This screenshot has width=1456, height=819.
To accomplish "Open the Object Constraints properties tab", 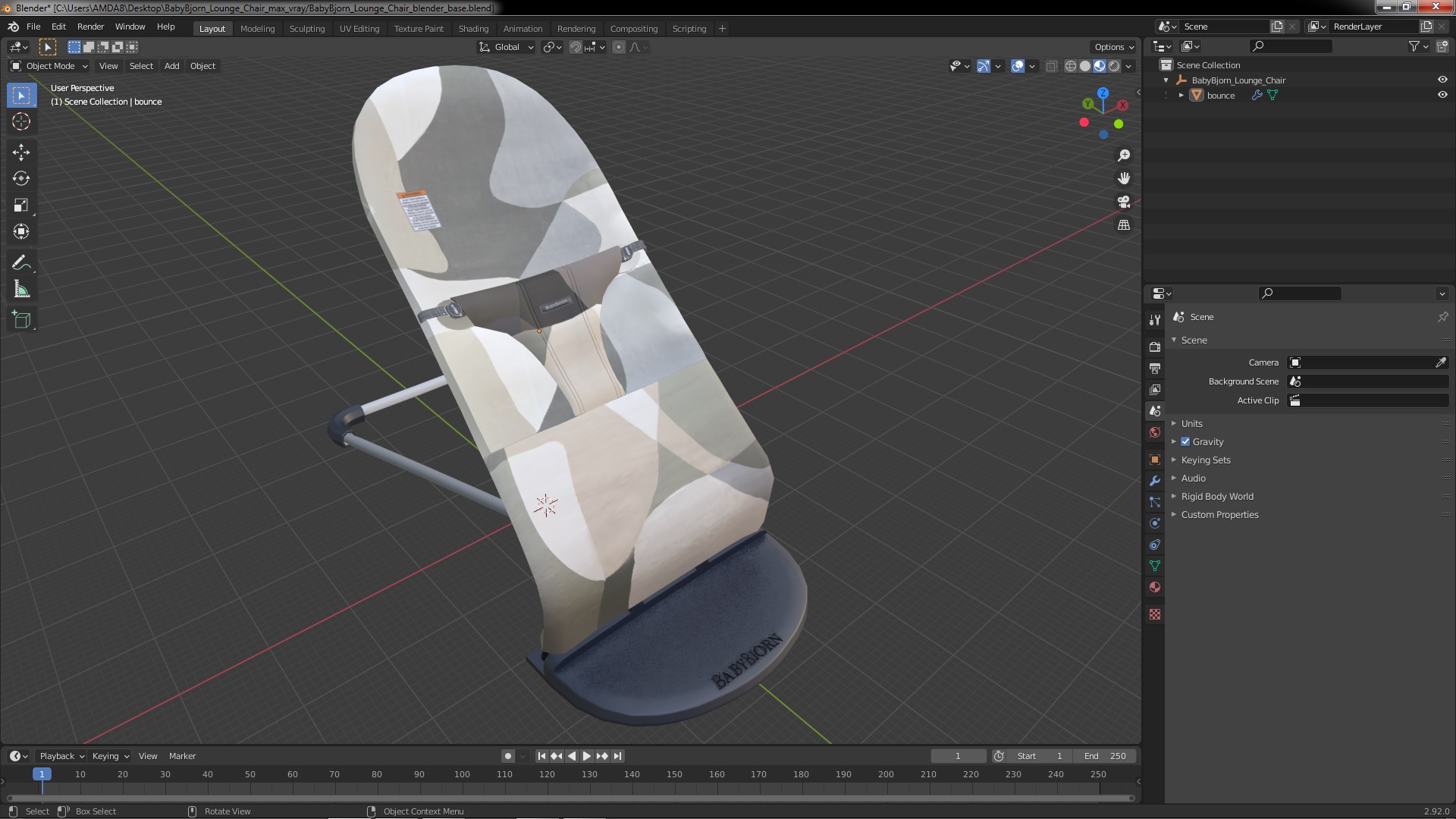I will (x=1155, y=544).
